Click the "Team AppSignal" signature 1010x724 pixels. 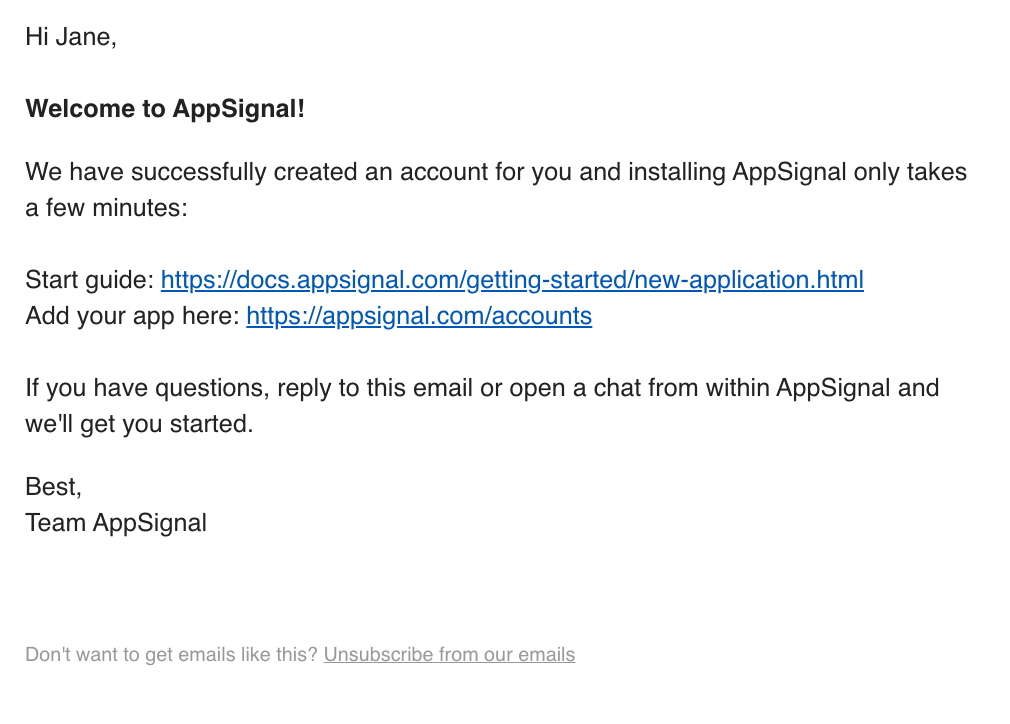tap(115, 522)
